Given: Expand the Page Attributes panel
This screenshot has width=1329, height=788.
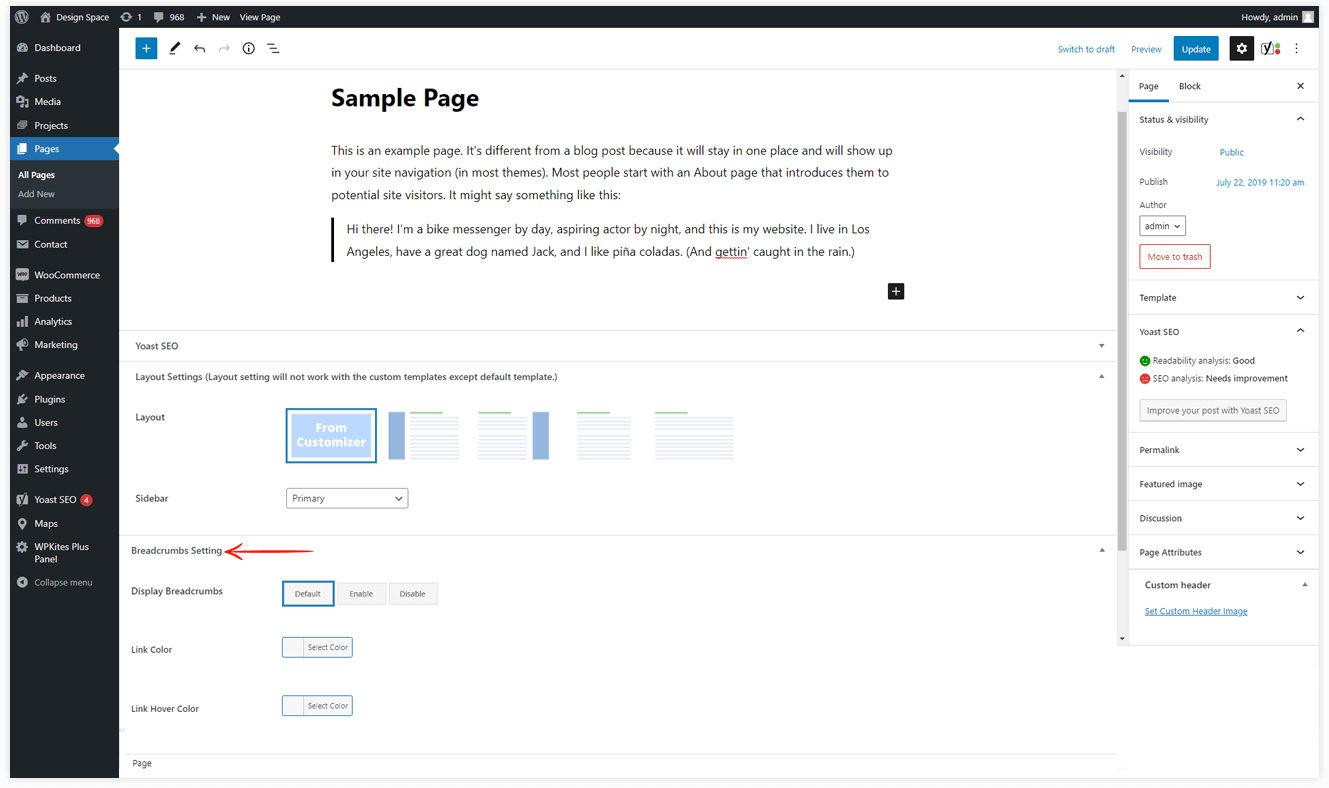Looking at the screenshot, I should coord(1224,552).
